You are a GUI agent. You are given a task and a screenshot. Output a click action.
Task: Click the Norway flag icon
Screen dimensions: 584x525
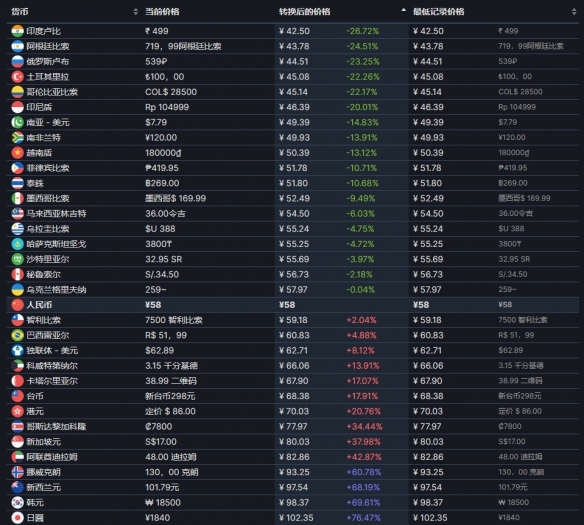pyautogui.click(x=18, y=472)
